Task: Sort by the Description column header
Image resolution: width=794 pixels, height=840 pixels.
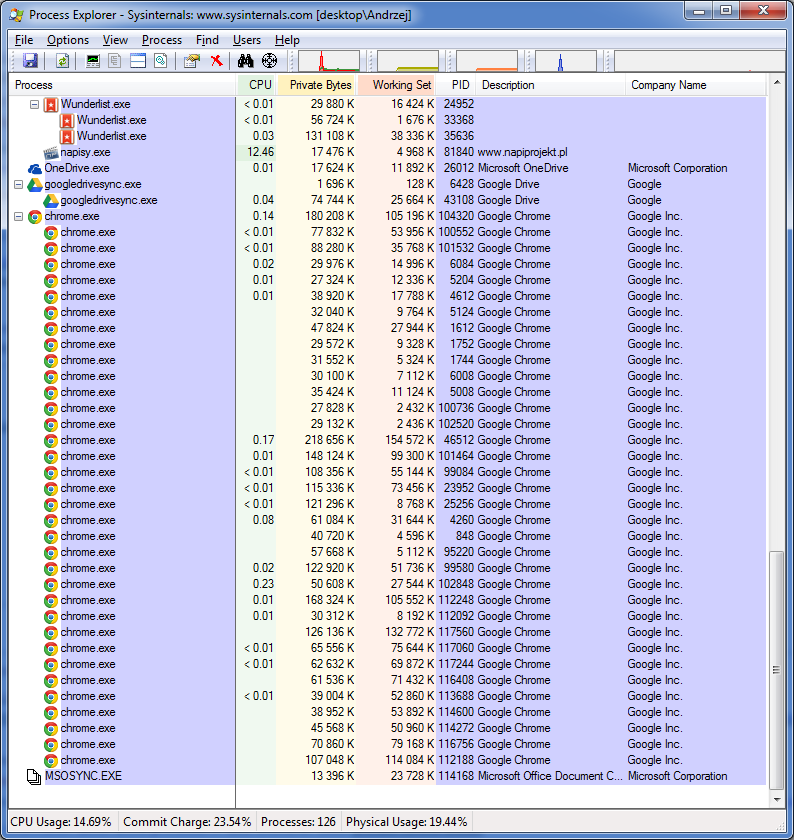Action: tap(550, 85)
